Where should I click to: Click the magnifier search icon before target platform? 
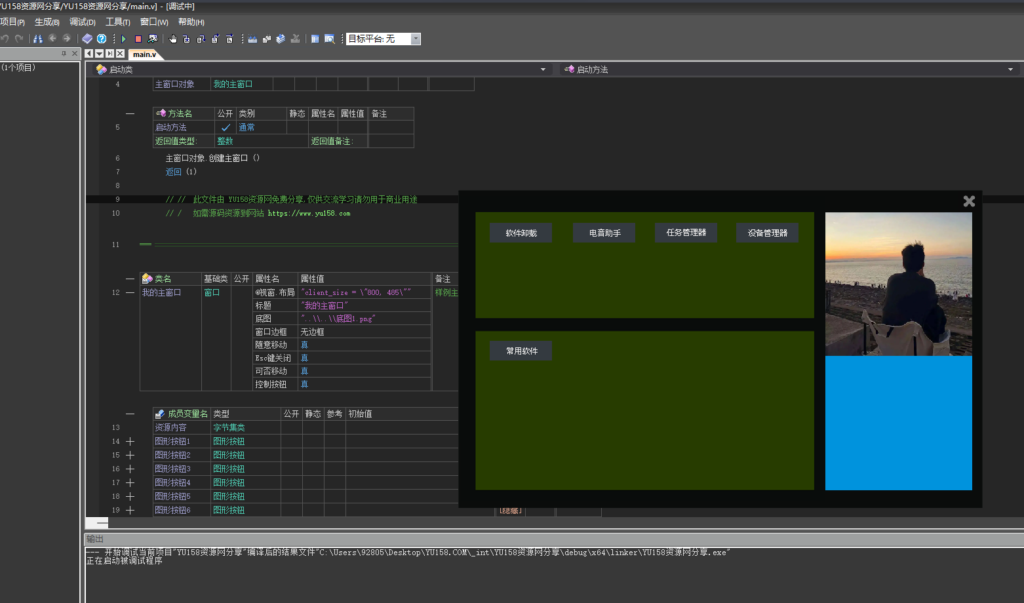pos(329,39)
